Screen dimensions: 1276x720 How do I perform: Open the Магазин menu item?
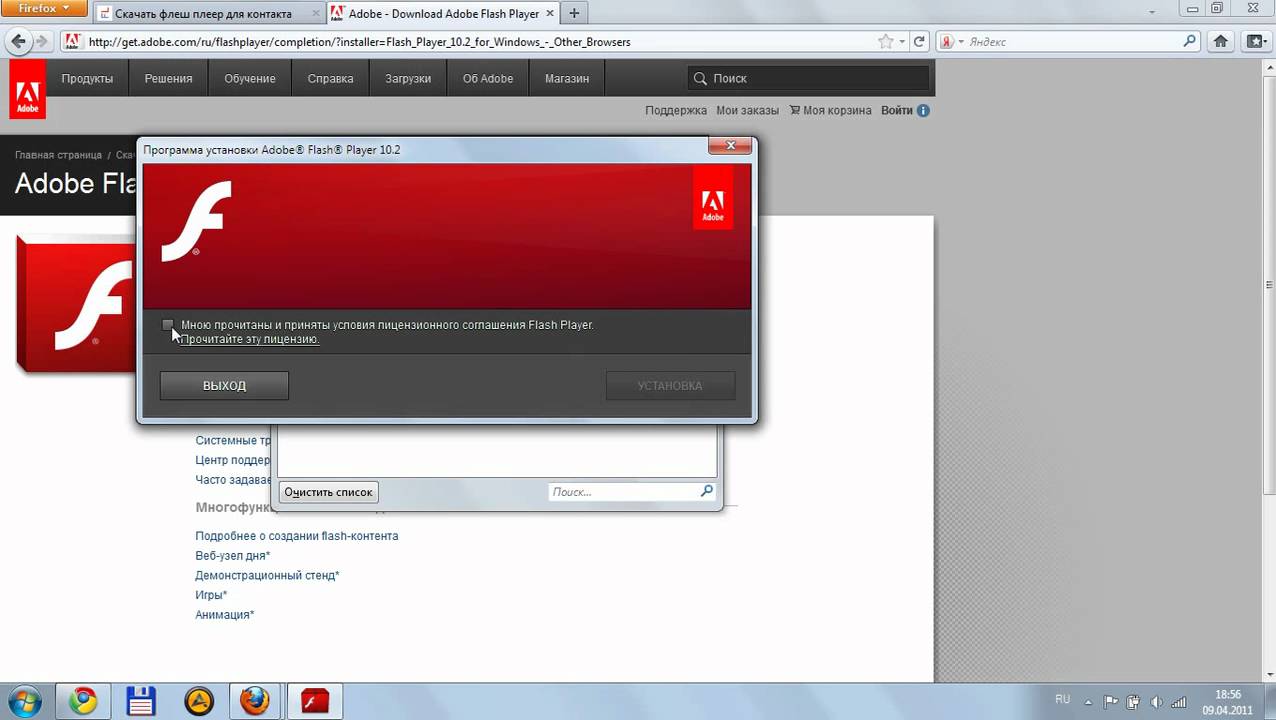tap(567, 78)
